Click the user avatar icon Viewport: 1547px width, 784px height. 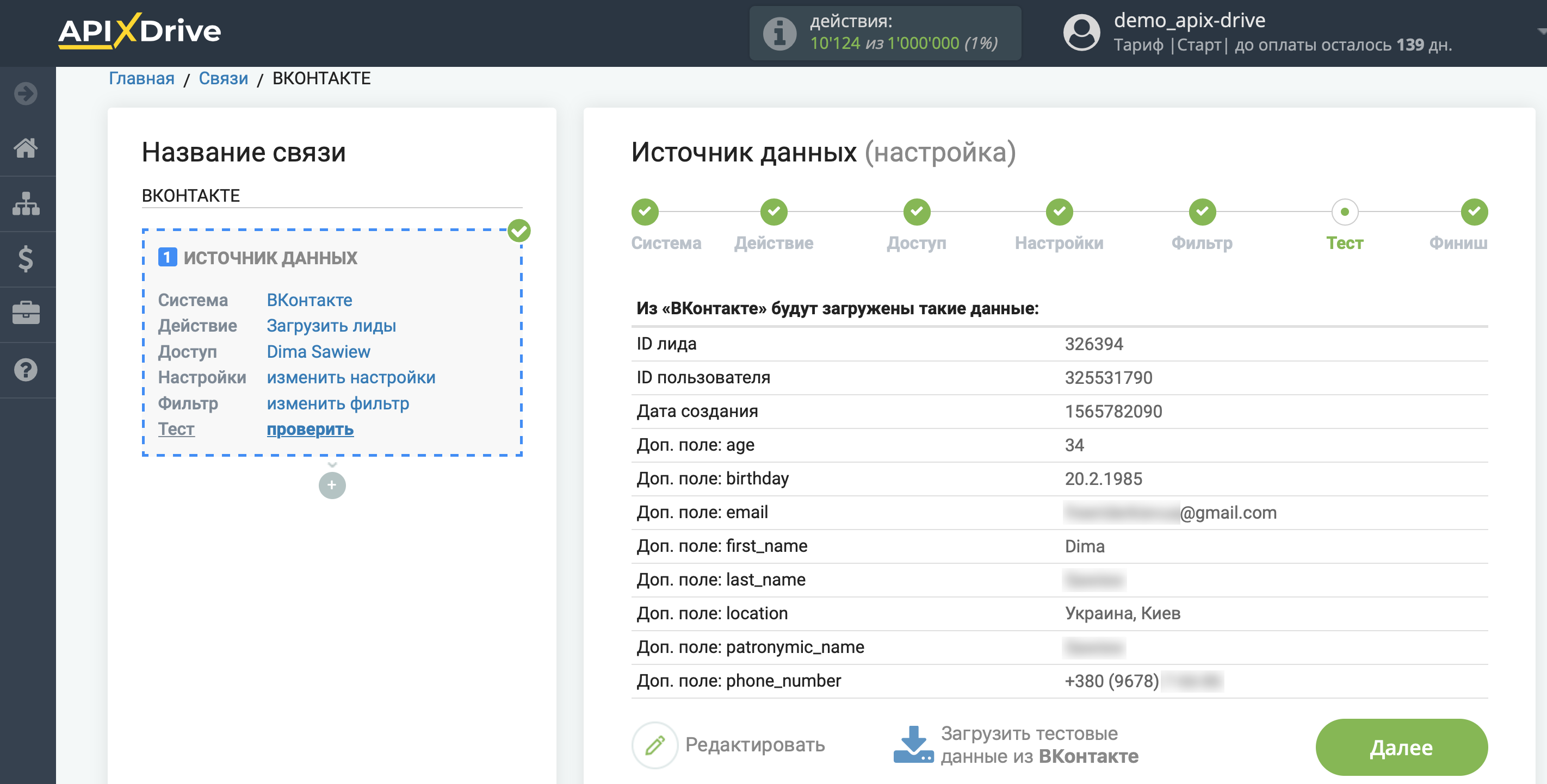click(x=1081, y=33)
